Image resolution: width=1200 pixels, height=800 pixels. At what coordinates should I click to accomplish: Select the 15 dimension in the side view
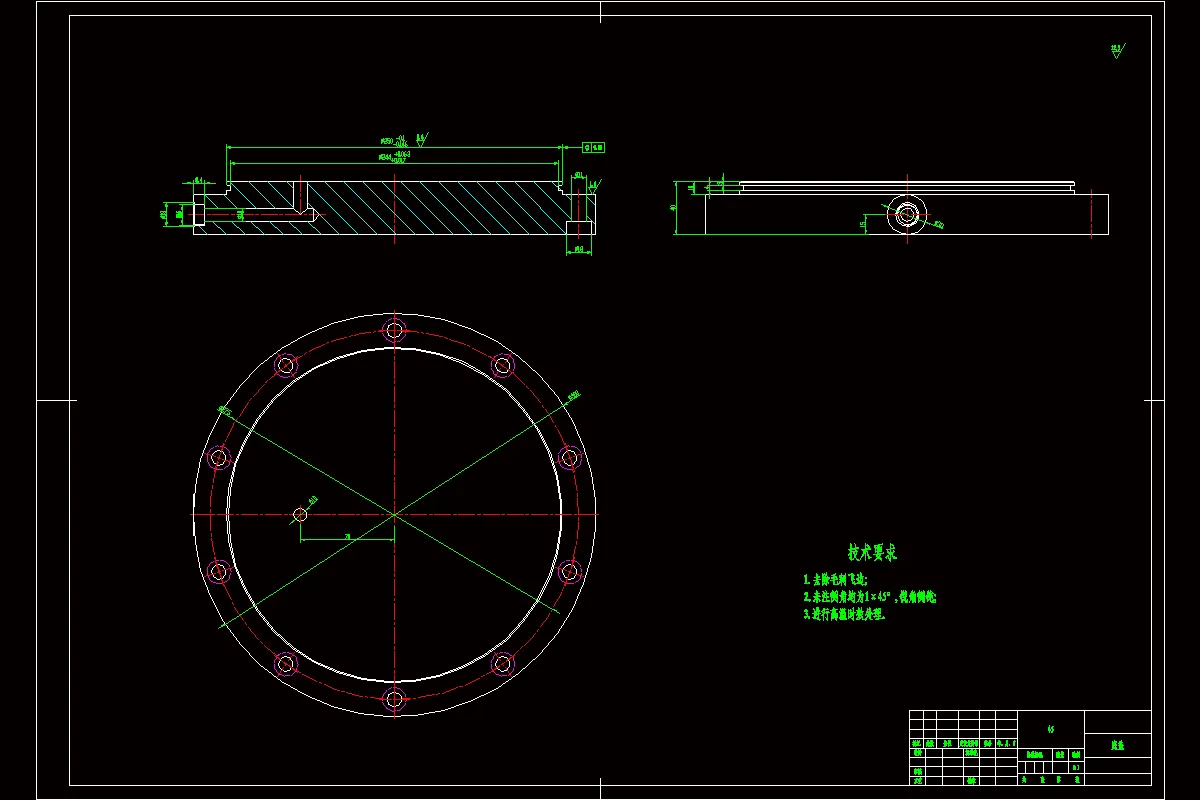point(863,224)
